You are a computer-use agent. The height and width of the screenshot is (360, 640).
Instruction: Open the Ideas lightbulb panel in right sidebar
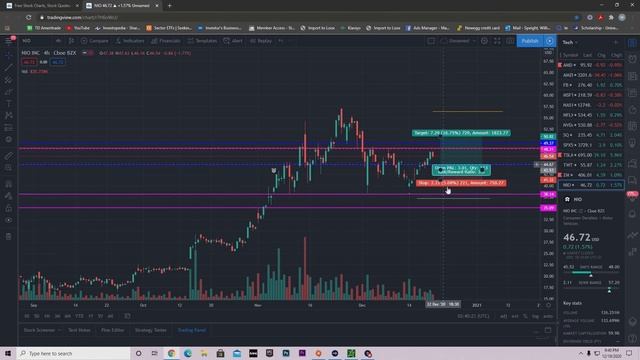(632, 144)
